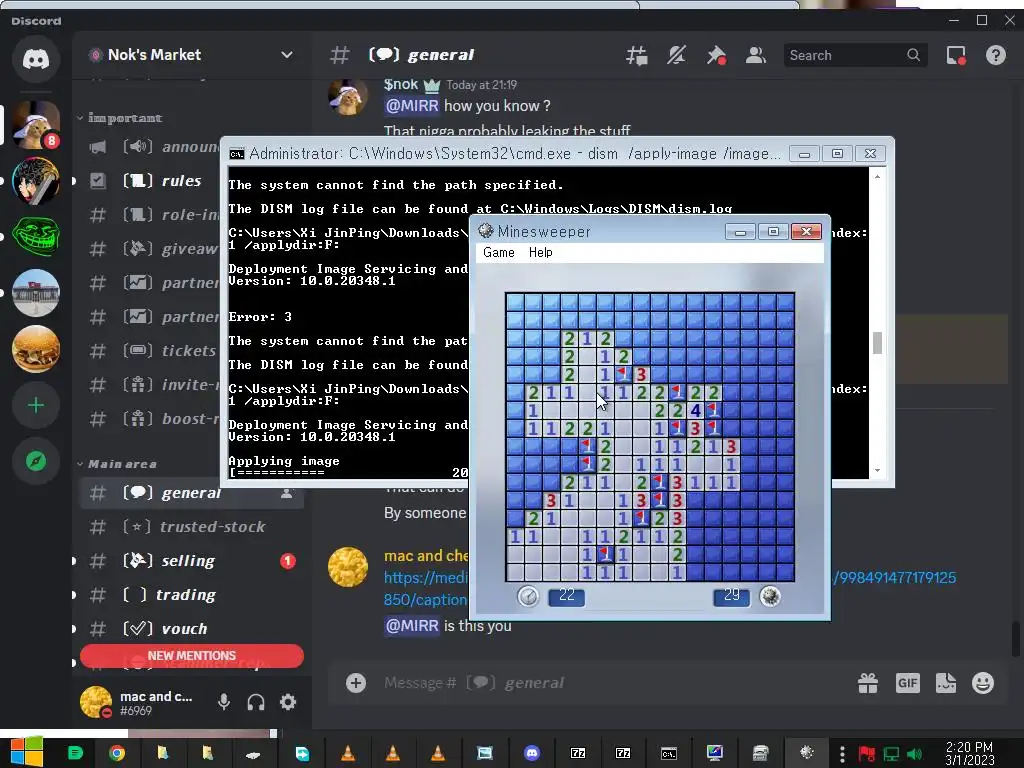Viewport: 1024px width, 768px height.
Task: Click Add a Server plus icon
Action: (36, 406)
